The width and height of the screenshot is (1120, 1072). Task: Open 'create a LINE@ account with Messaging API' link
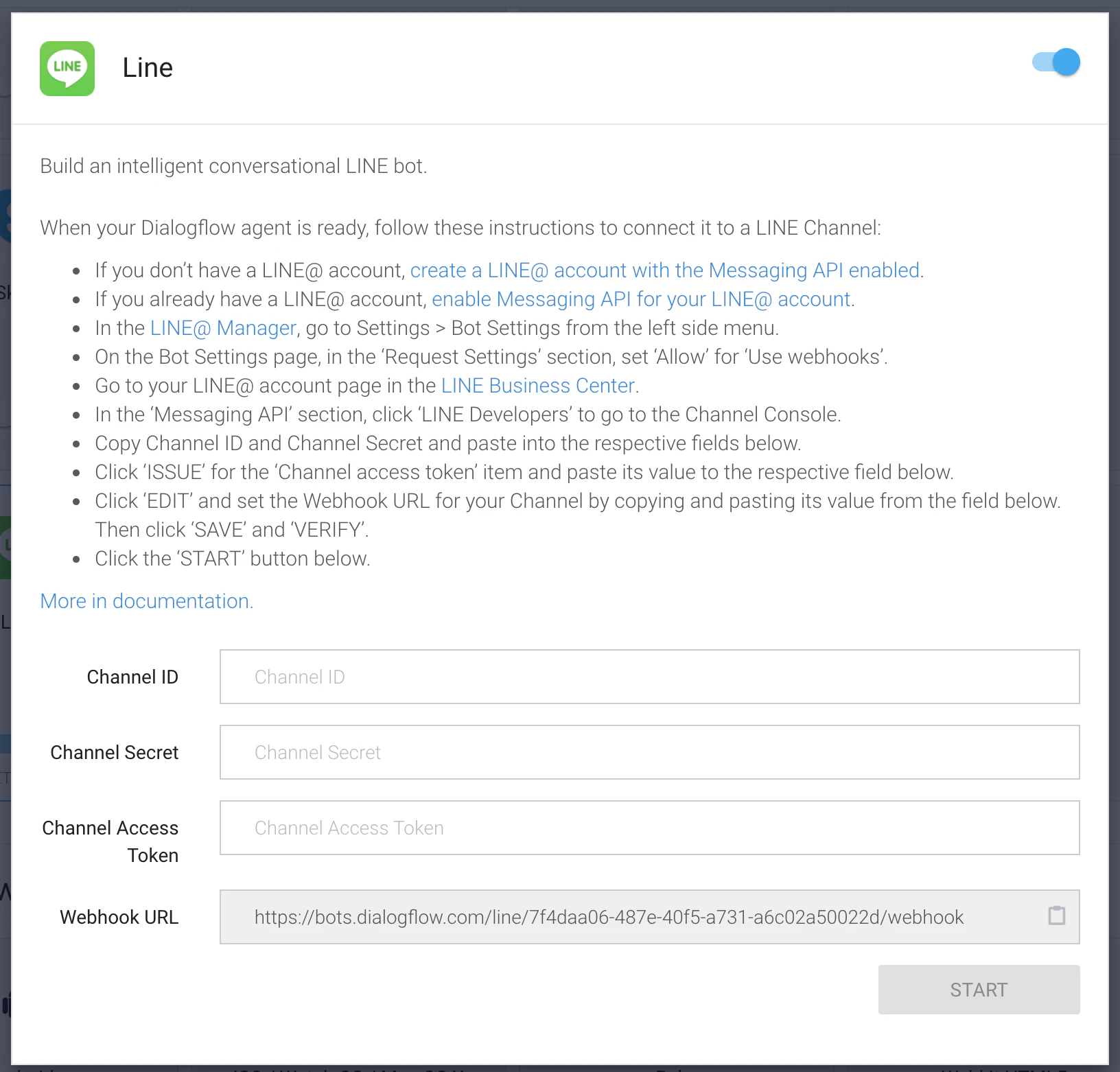(x=665, y=270)
